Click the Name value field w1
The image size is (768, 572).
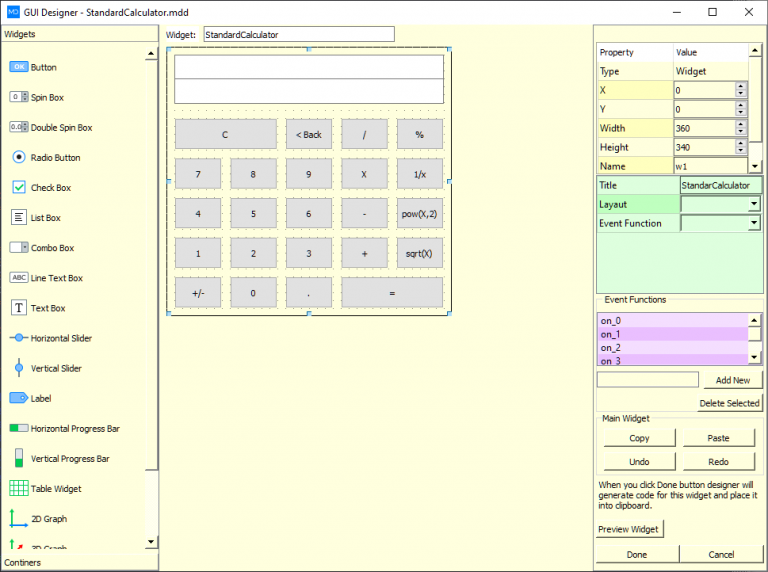coord(711,166)
